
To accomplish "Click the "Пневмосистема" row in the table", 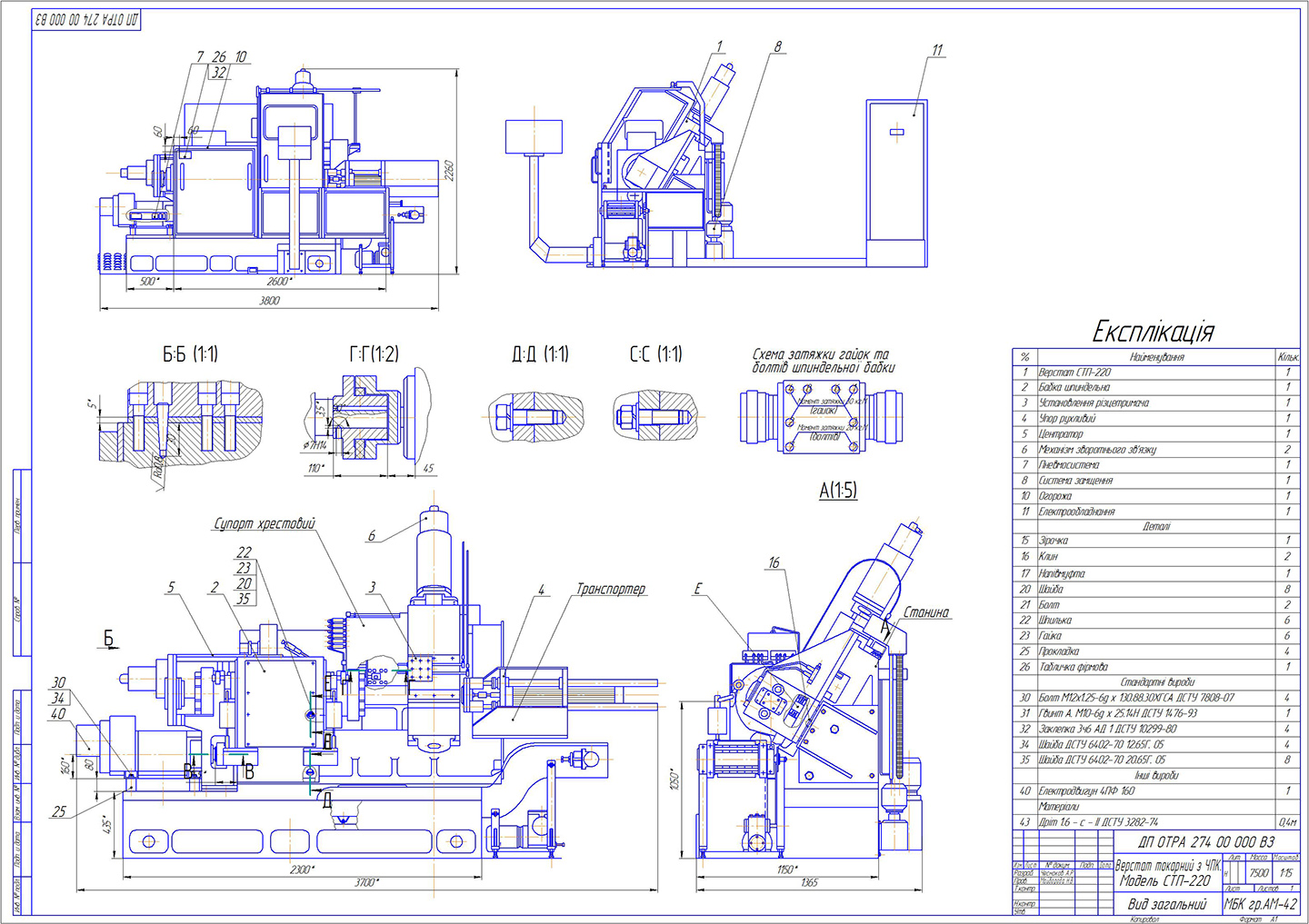I will [x=1069, y=465].
